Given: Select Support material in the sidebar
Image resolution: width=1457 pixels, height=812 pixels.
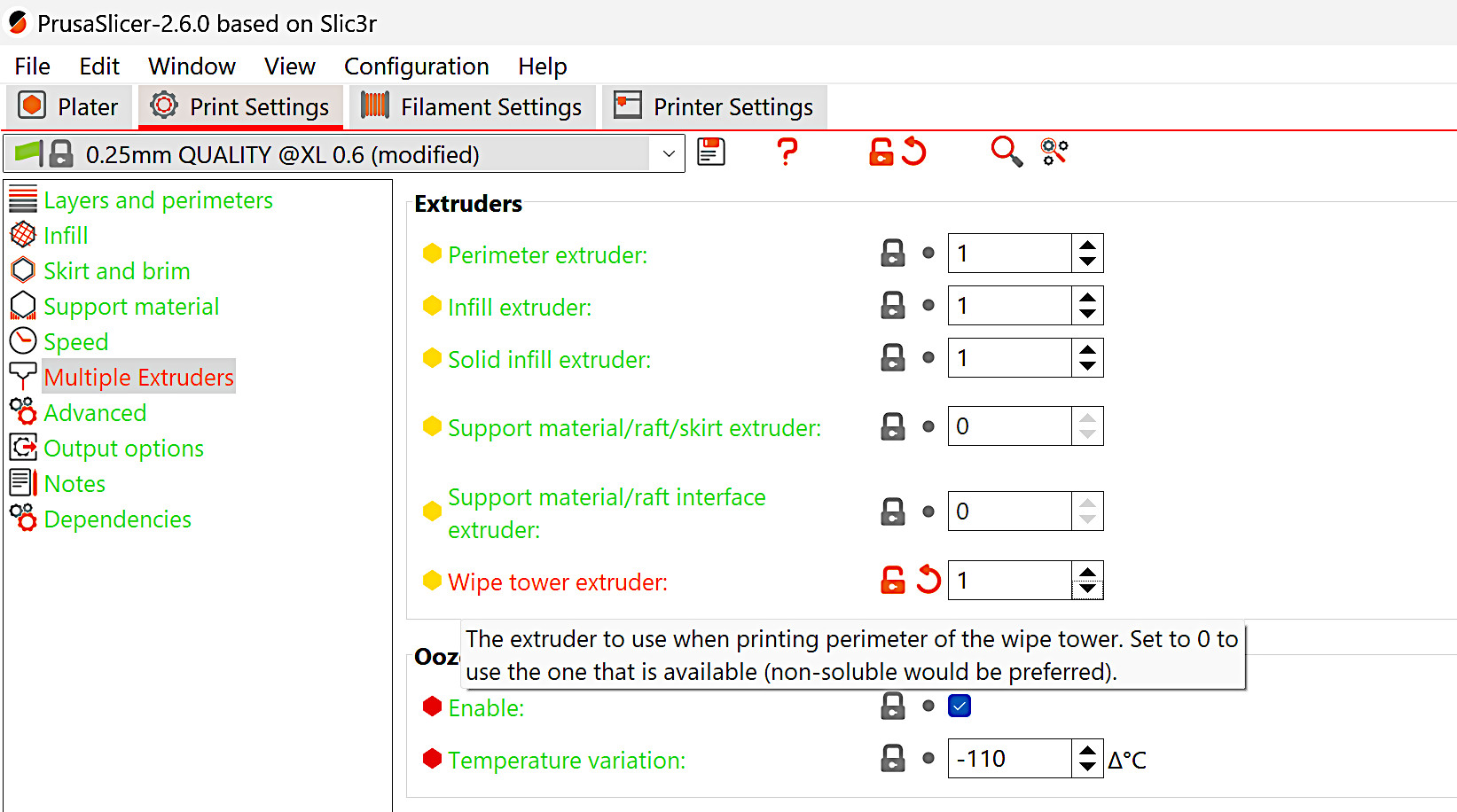Looking at the screenshot, I should pyautogui.click(x=130, y=307).
